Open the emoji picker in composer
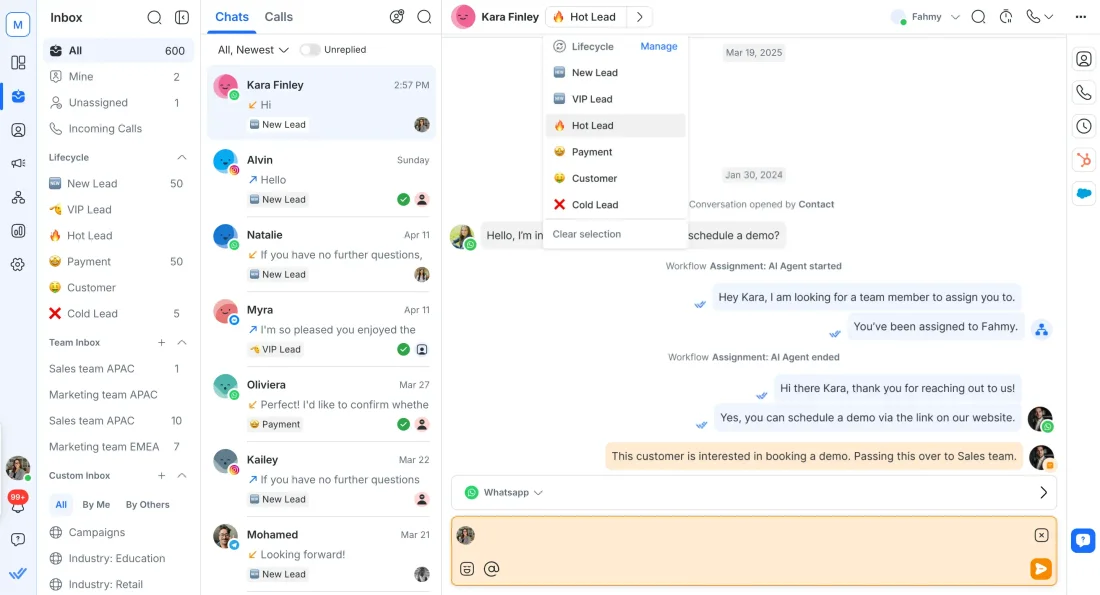 (x=467, y=569)
